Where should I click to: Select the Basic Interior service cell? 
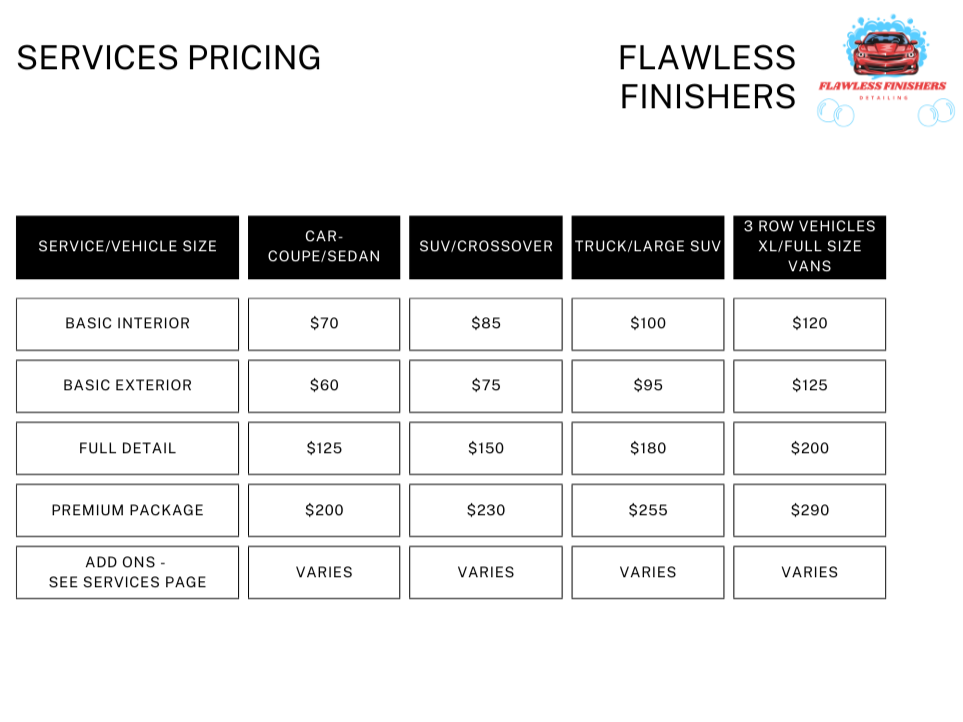128,324
